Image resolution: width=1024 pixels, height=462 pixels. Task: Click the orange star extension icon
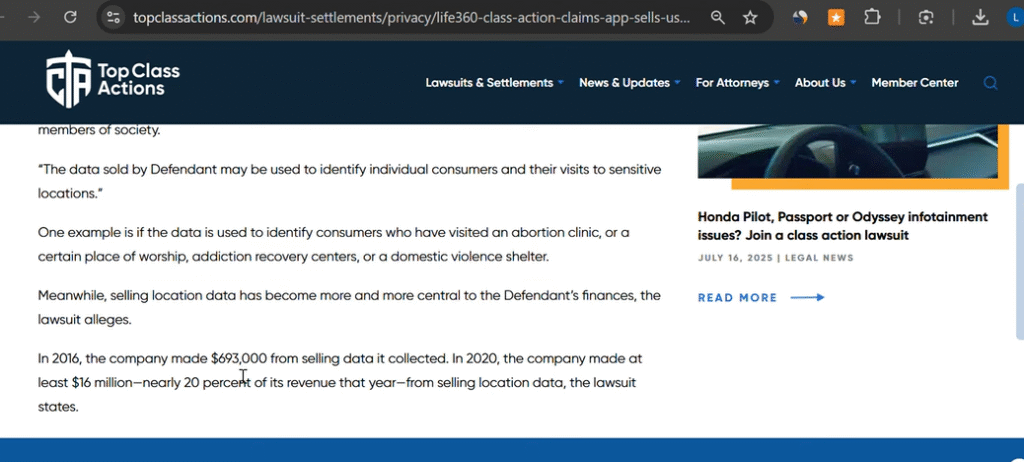[835, 17]
